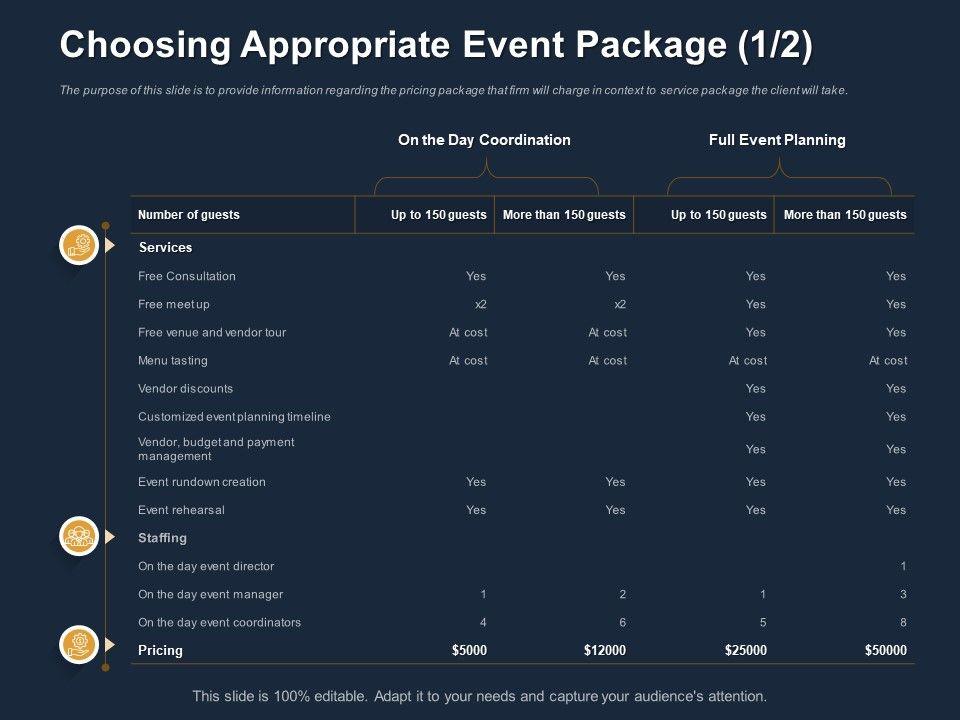Click the Vendor discounts row label
The height and width of the screenshot is (720, 960).
[x=185, y=388]
